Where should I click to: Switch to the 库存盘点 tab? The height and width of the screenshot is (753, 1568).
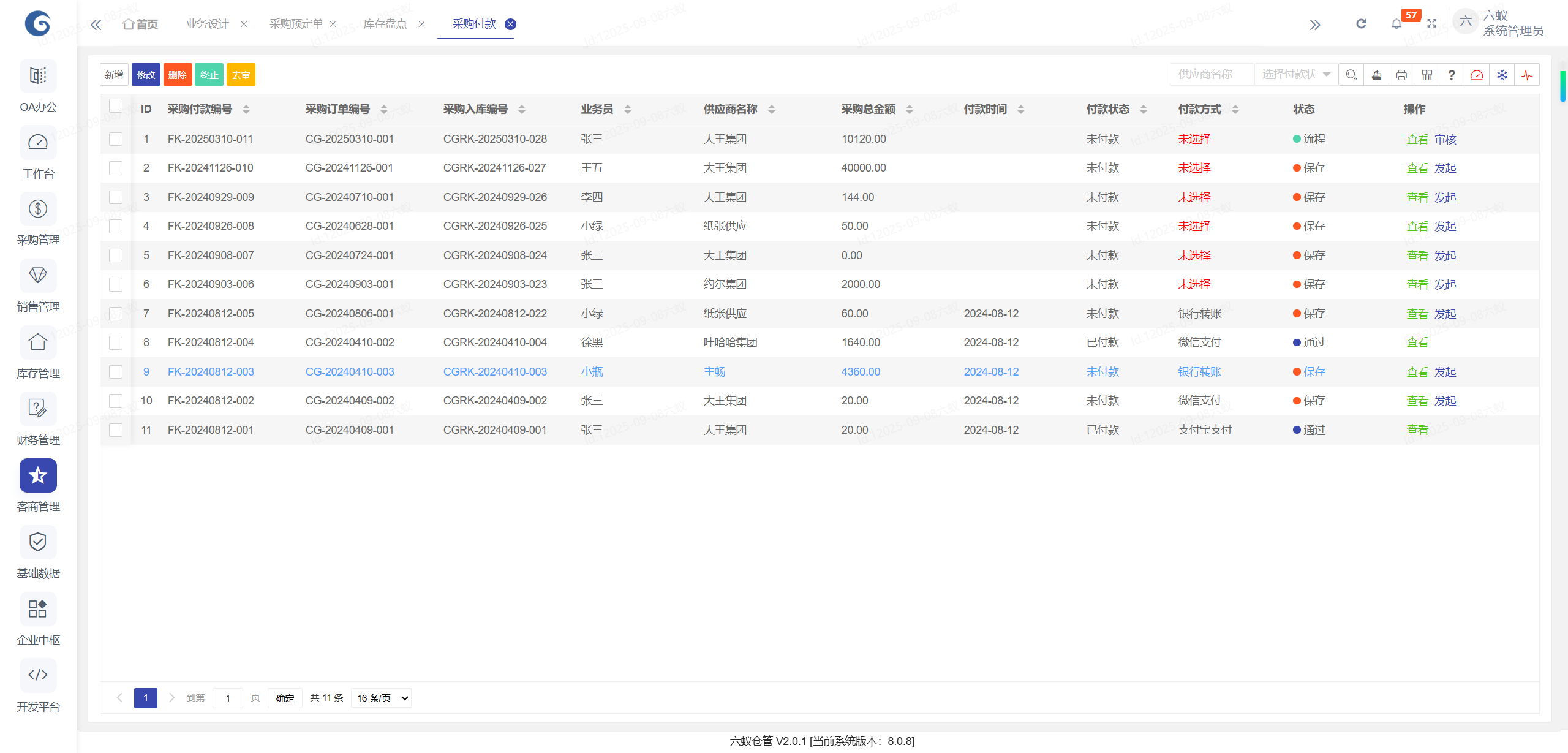[385, 24]
